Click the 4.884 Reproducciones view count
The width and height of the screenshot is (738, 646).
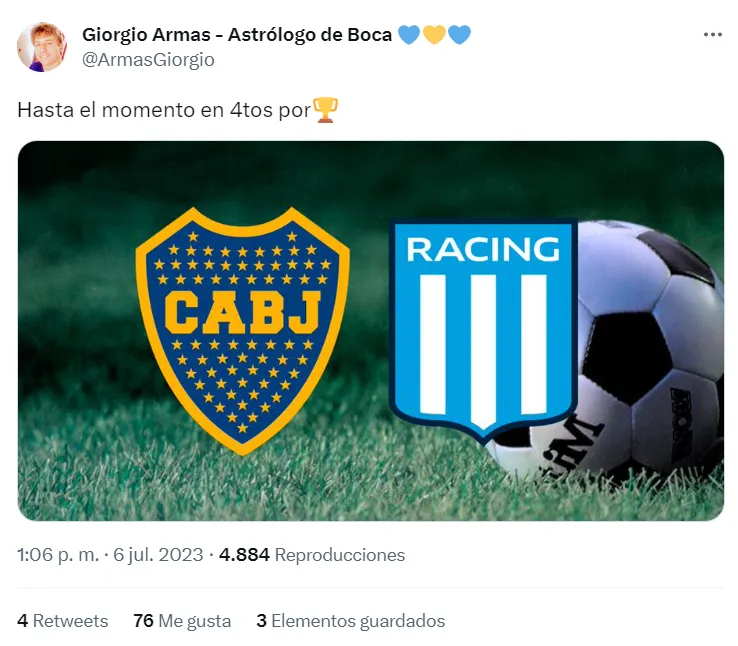(312, 555)
